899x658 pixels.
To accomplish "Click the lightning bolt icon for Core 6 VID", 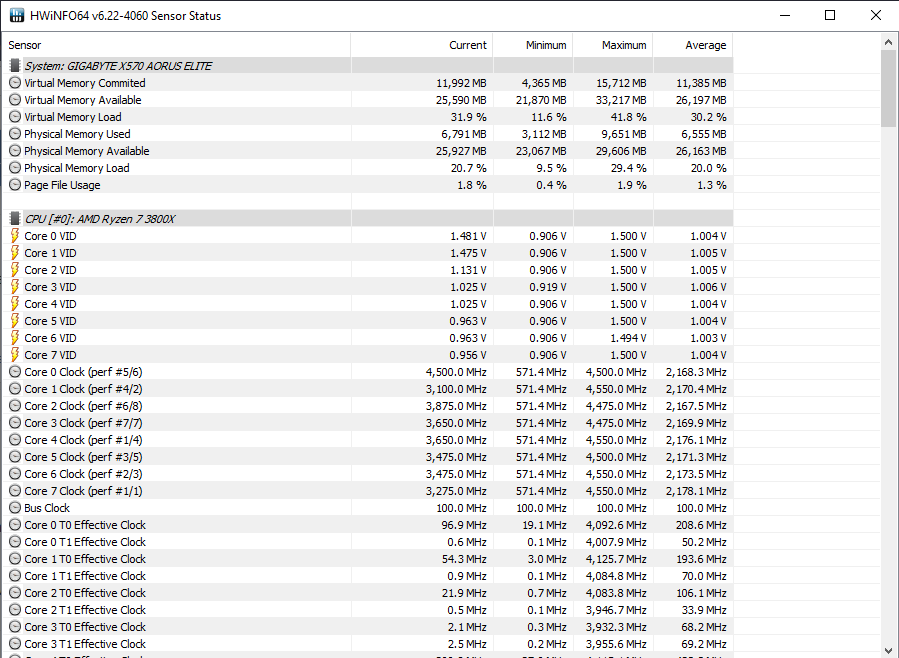I will click(15, 338).
